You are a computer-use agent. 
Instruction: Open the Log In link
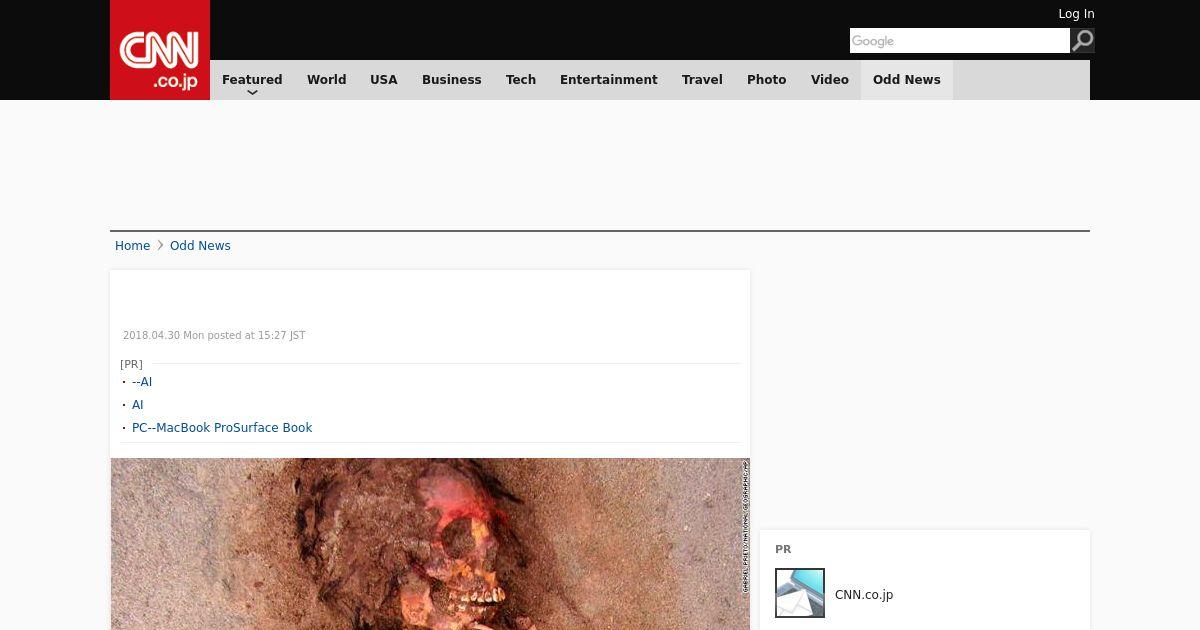1076,14
